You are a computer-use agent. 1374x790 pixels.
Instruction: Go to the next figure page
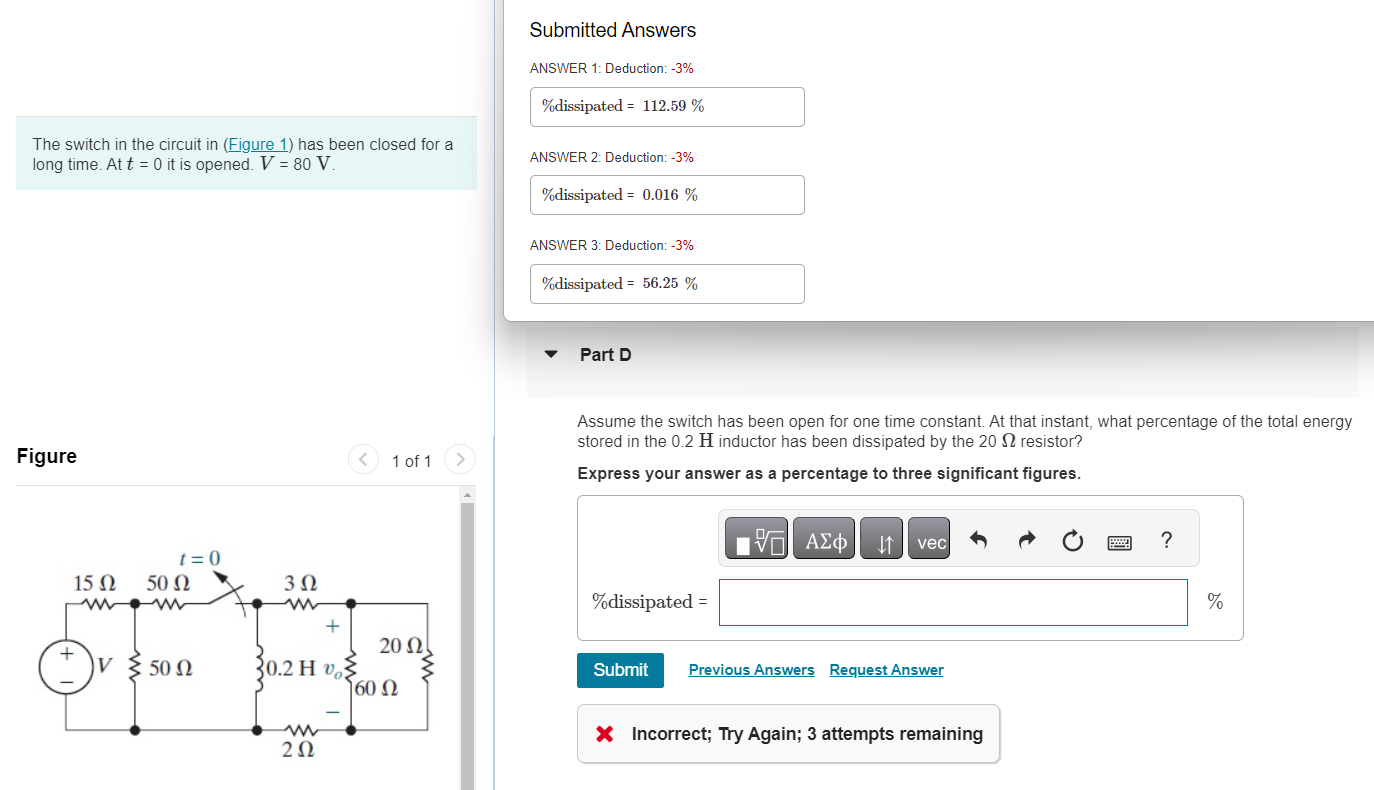pyautogui.click(x=459, y=459)
